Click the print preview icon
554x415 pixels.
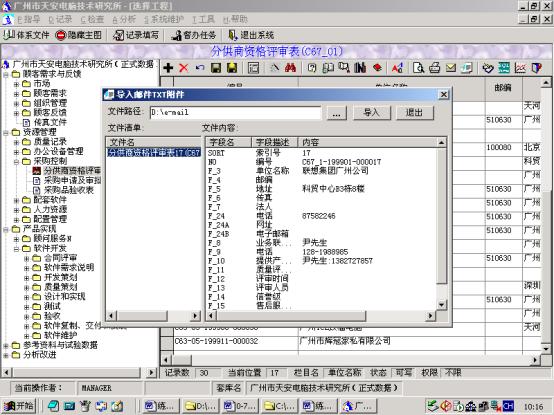point(418,68)
